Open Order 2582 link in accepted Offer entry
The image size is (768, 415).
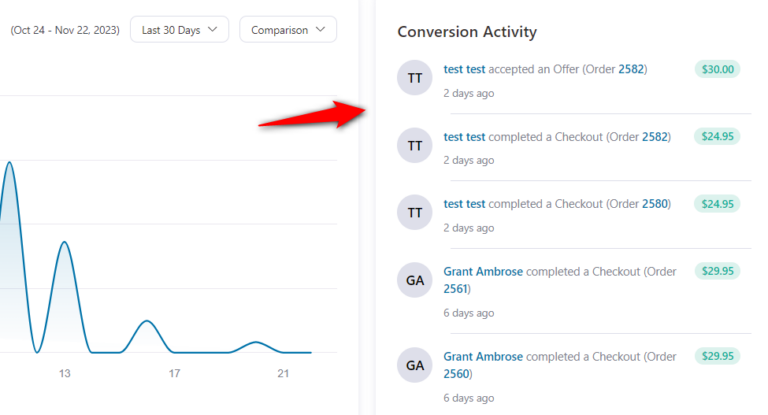coord(631,69)
